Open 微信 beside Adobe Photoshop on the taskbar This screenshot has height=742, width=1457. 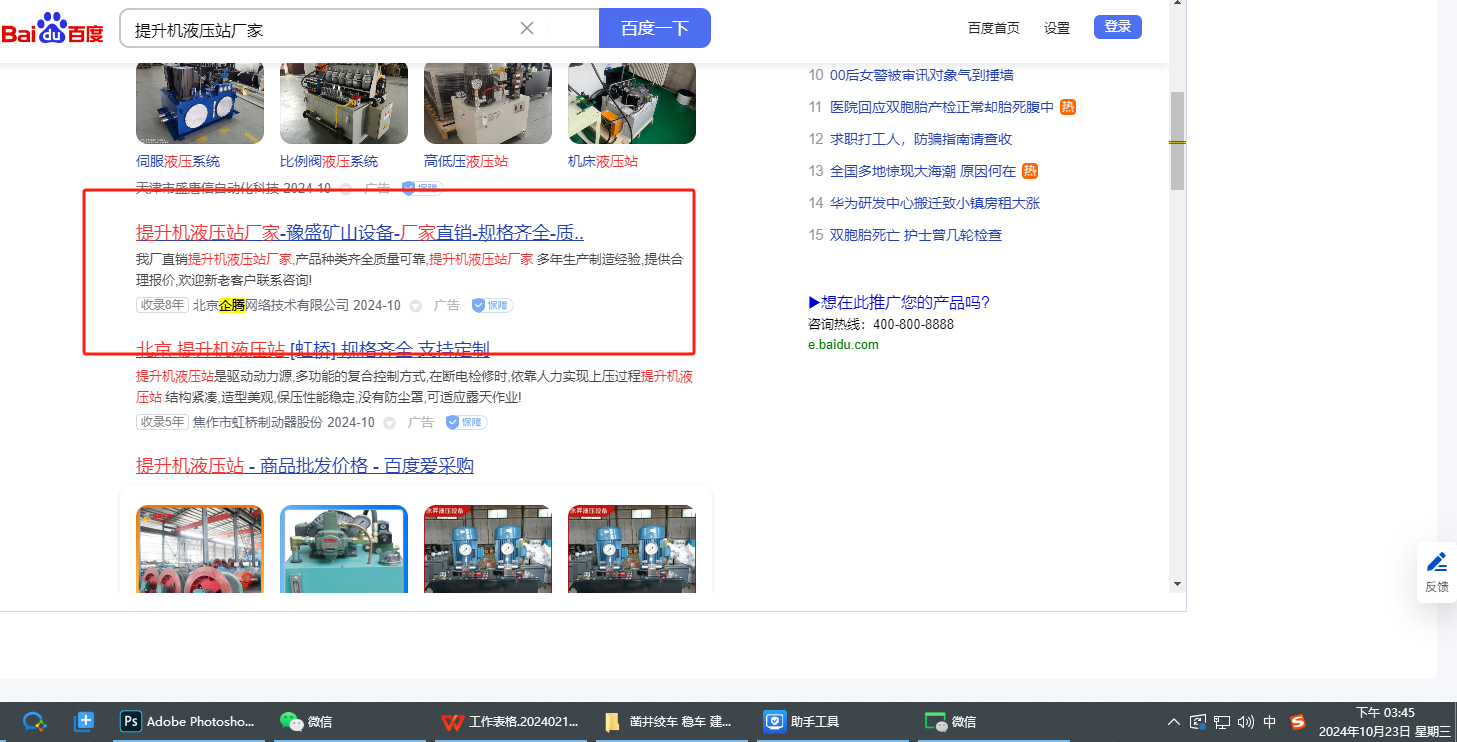pos(350,721)
